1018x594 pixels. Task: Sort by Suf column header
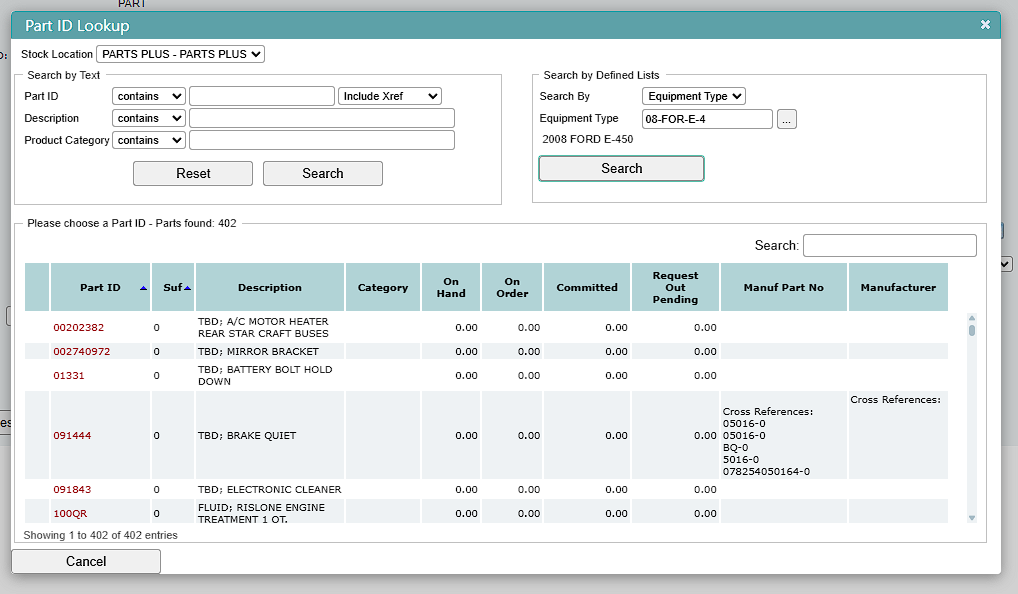coord(173,288)
